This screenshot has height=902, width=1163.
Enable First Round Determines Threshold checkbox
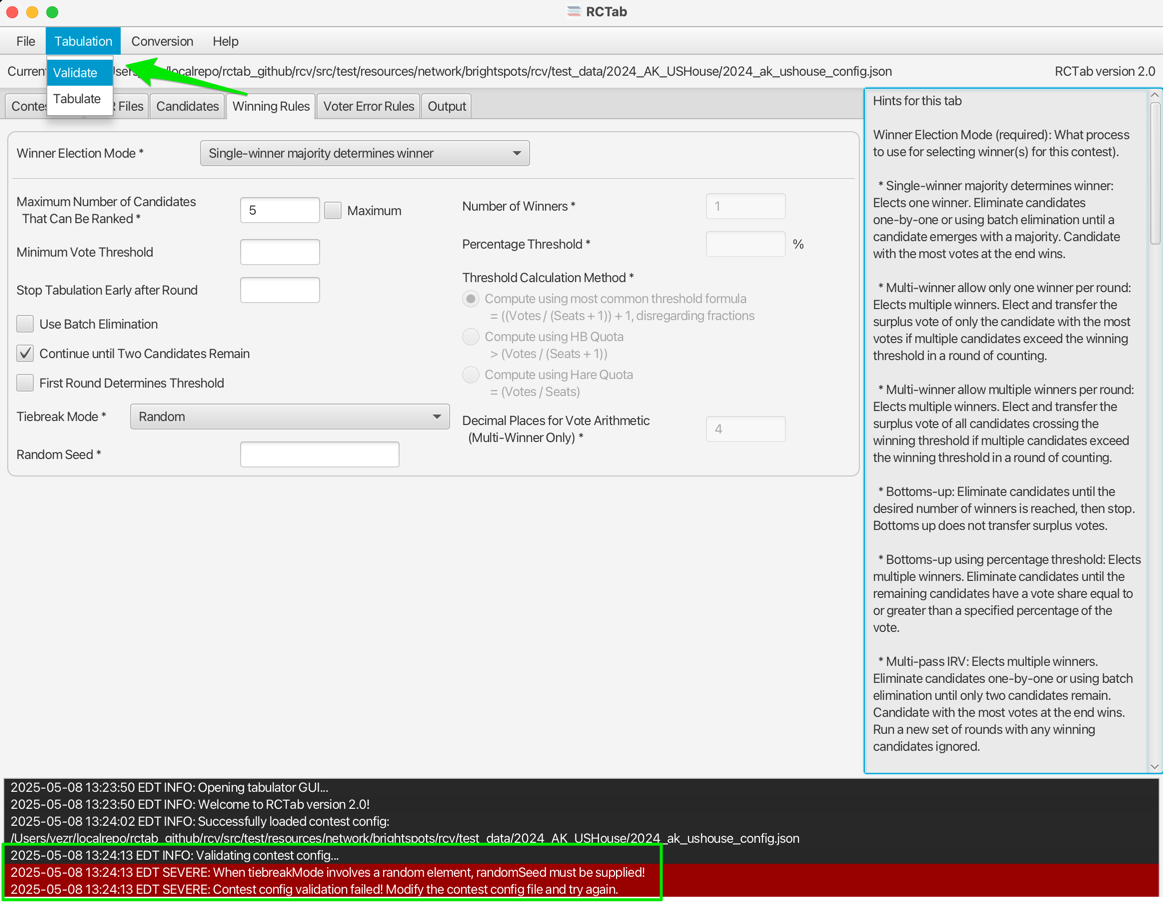[x=25, y=383]
